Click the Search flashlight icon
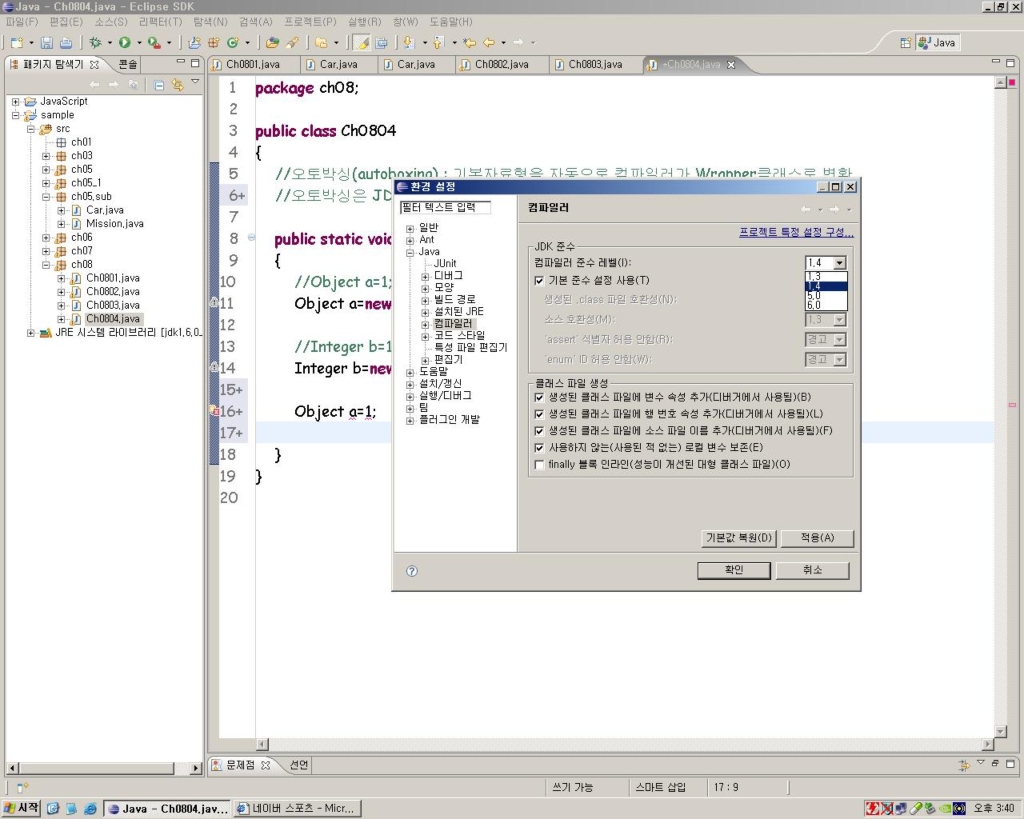This screenshot has height=819, width=1024. [292, 42]
